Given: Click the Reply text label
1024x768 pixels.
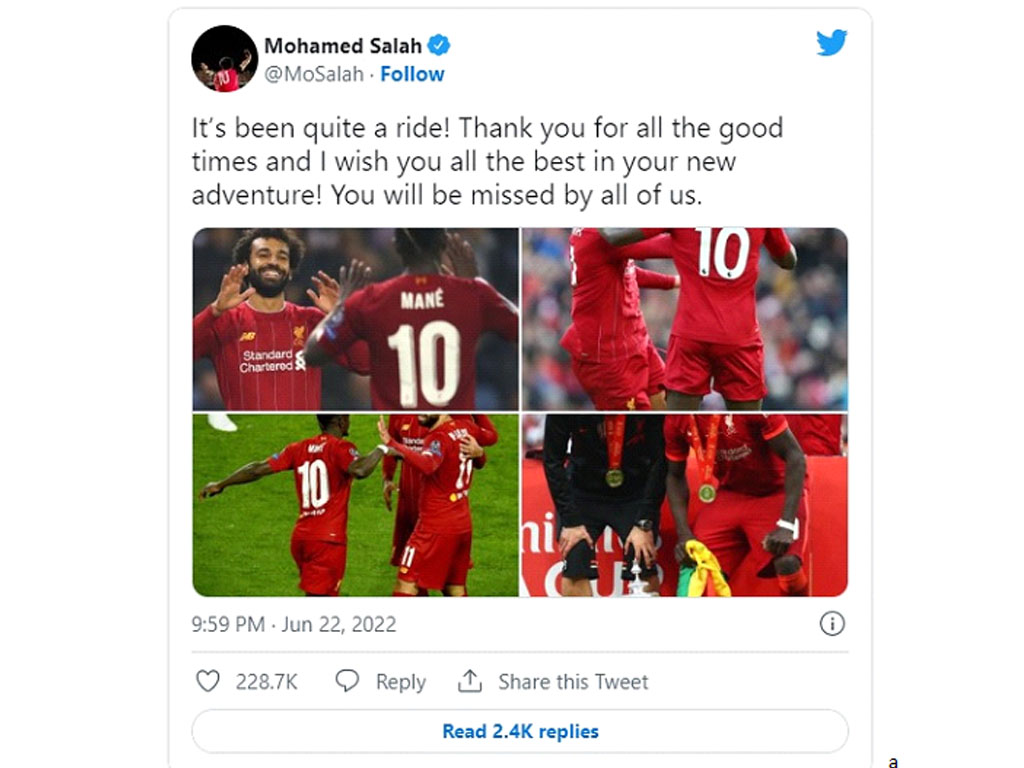Looking at the screenshot, I should coord(400,682).
